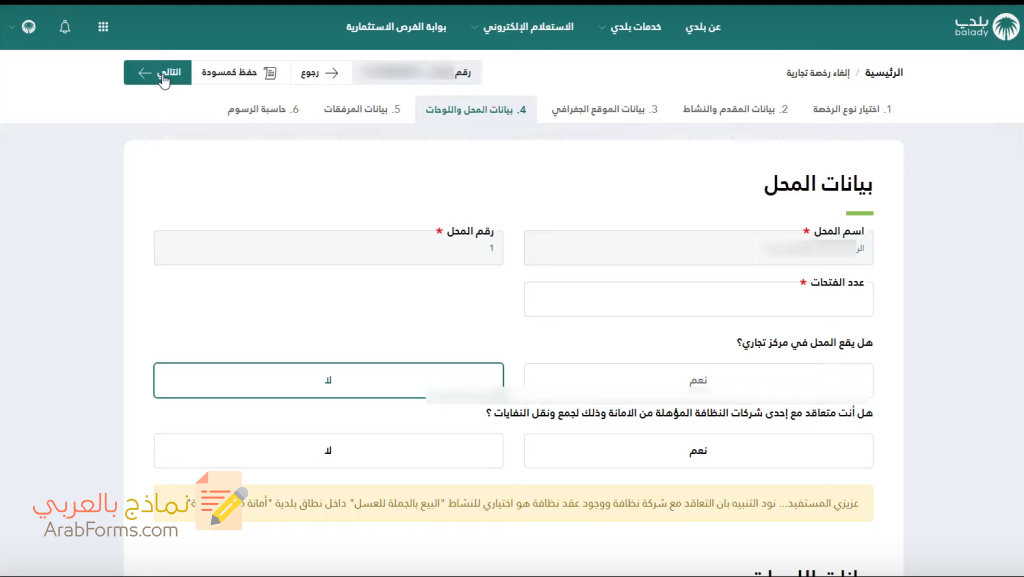Image resolution: width=1024 pixels, height=577 pixels.
Task: Open the profile chevron dropdown near the avatar
Action: pyautogui.click(x=12, y=26)
